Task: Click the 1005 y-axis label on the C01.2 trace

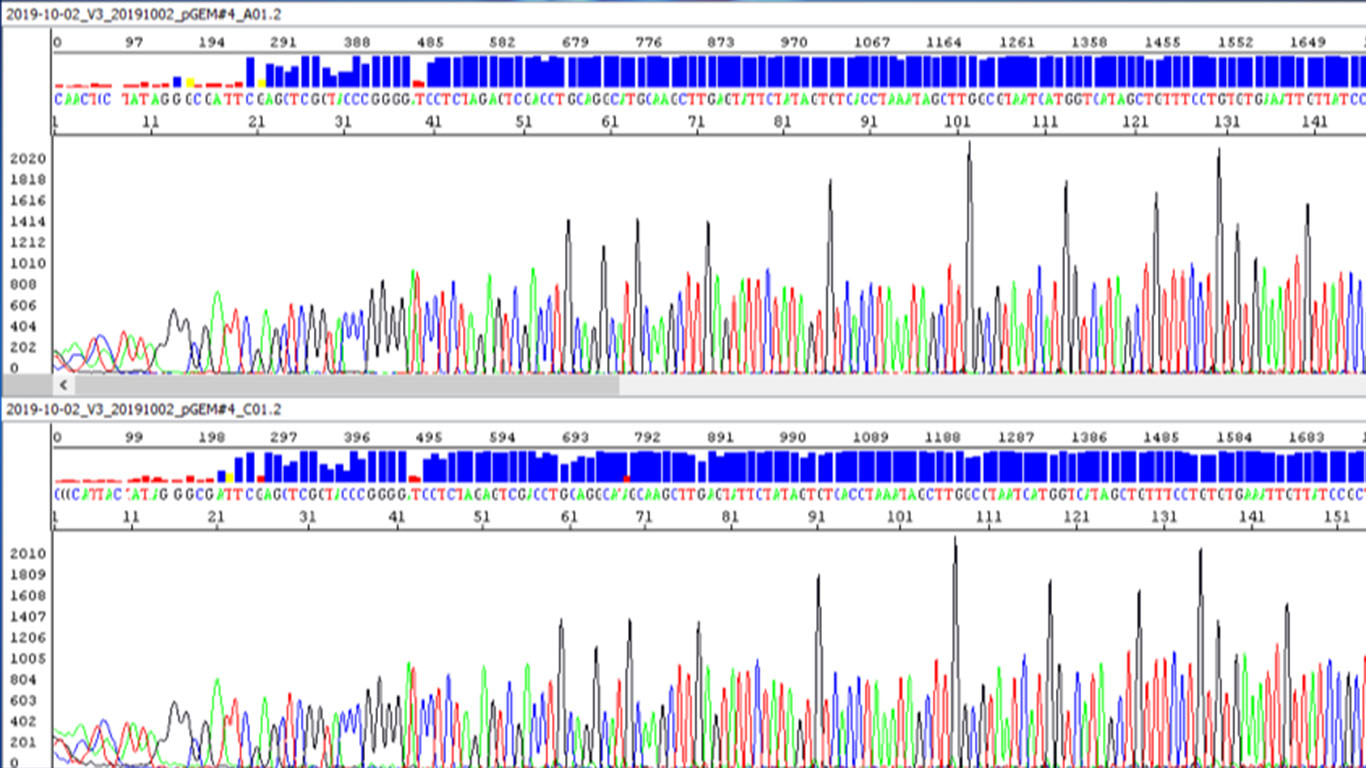Action: (27, 659)
